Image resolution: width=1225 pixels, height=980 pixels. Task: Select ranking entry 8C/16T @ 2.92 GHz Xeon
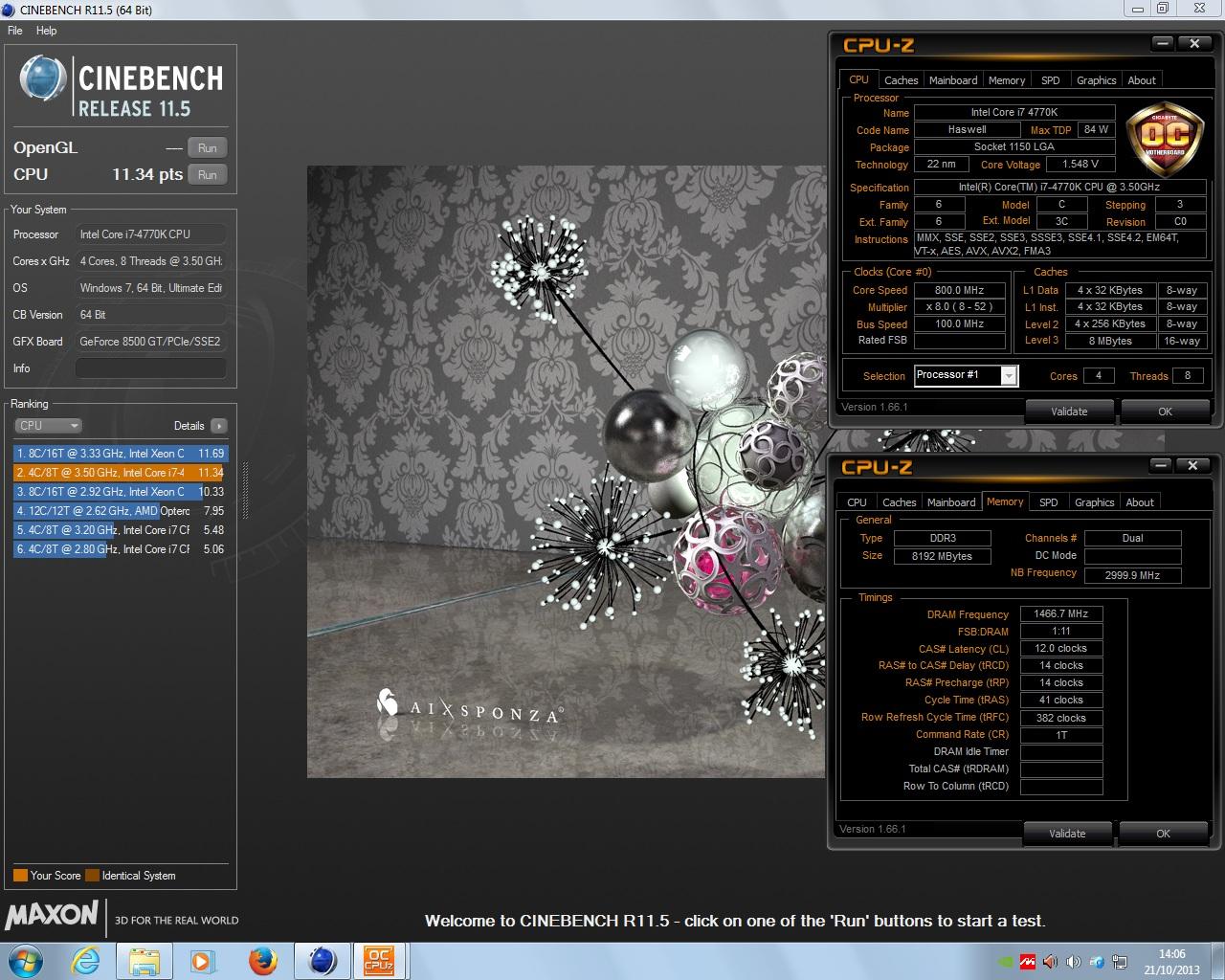tap(120, 492)
